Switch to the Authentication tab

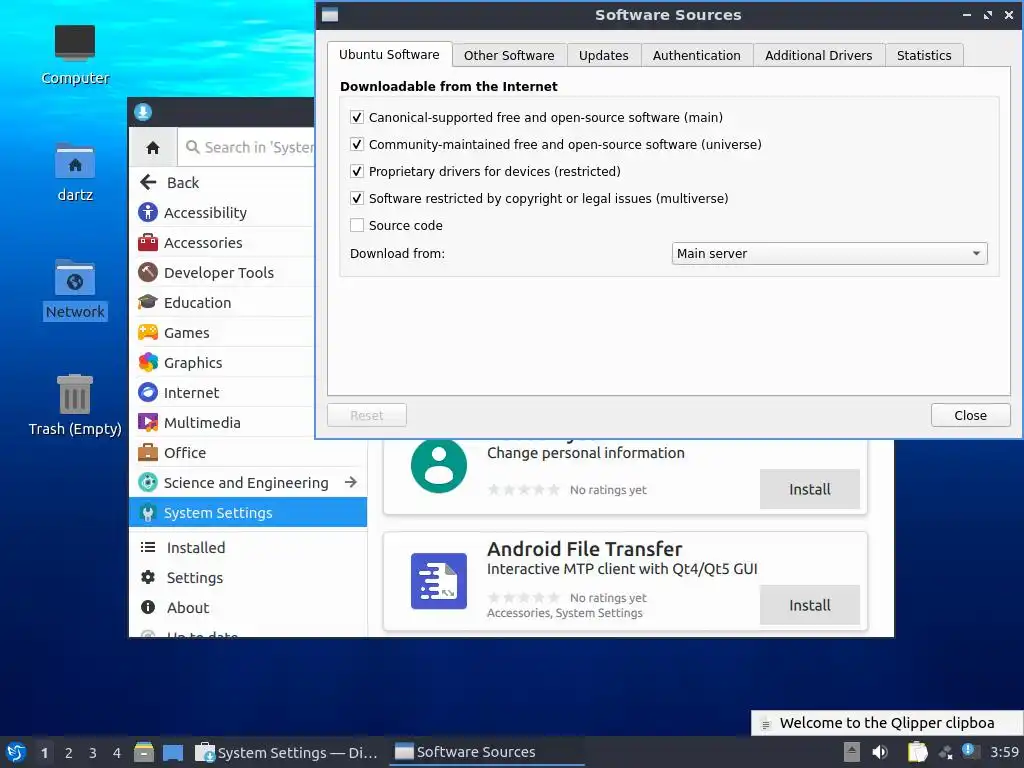(697, 56)
